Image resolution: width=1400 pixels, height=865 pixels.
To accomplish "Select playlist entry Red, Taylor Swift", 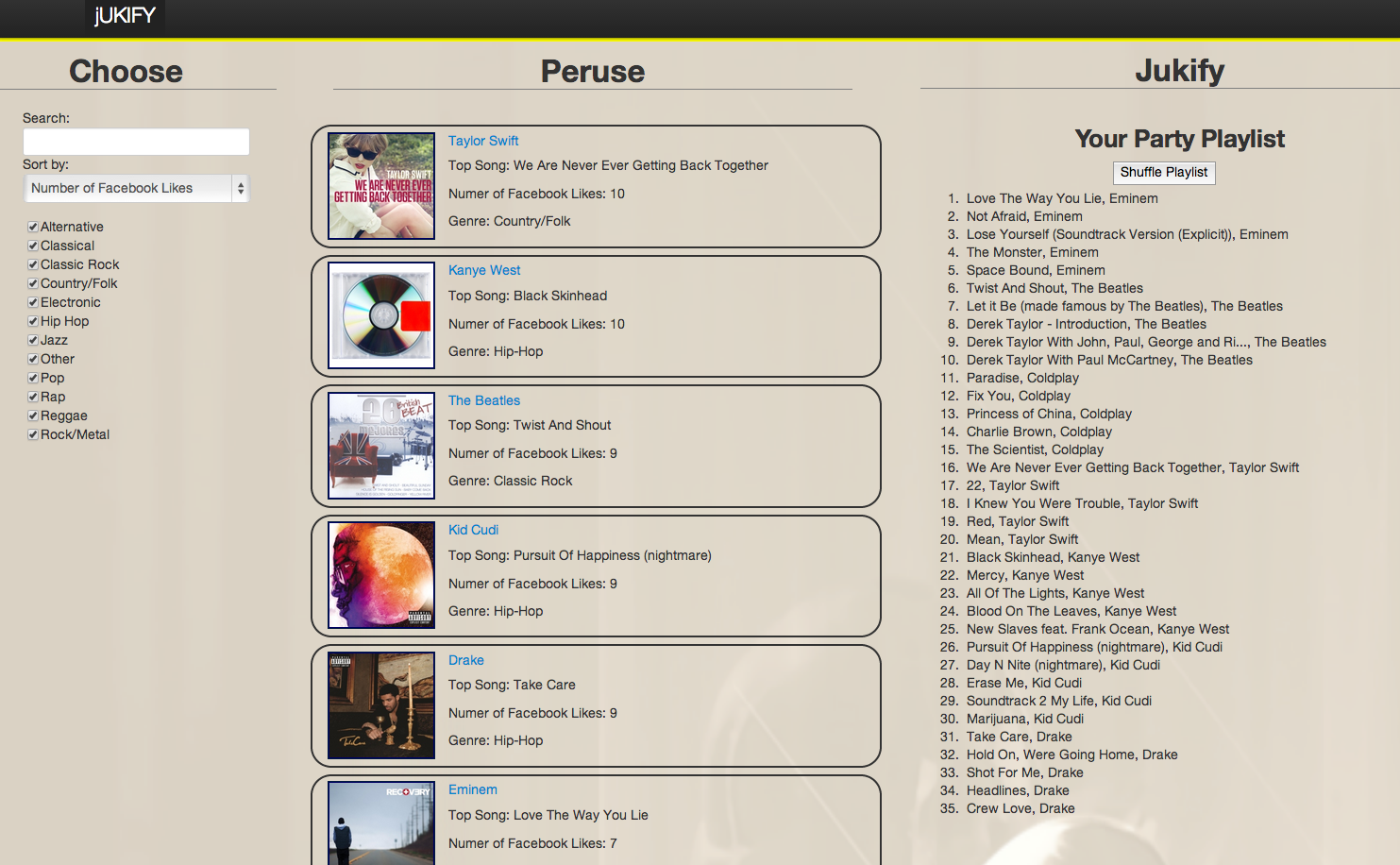I will (x=1018, y=521).
